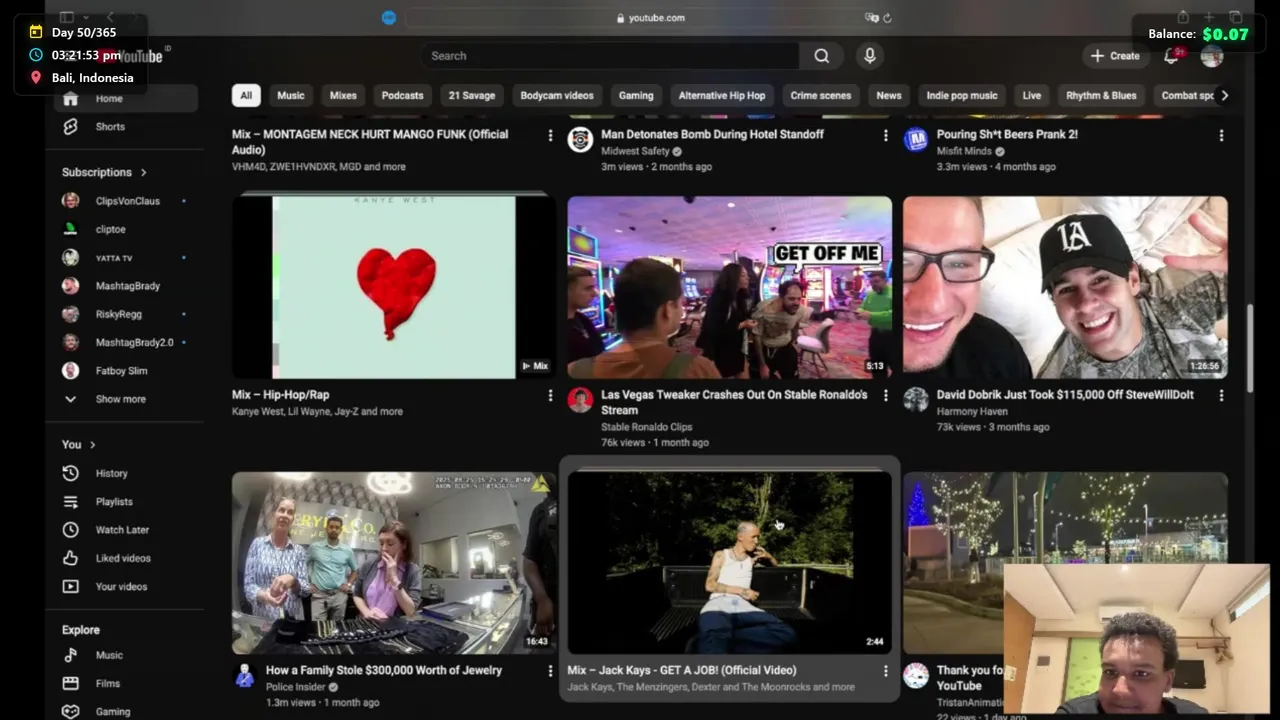Select the All filter chip
This screenshot has height=720, width=1280.
(x=246, y=96)
